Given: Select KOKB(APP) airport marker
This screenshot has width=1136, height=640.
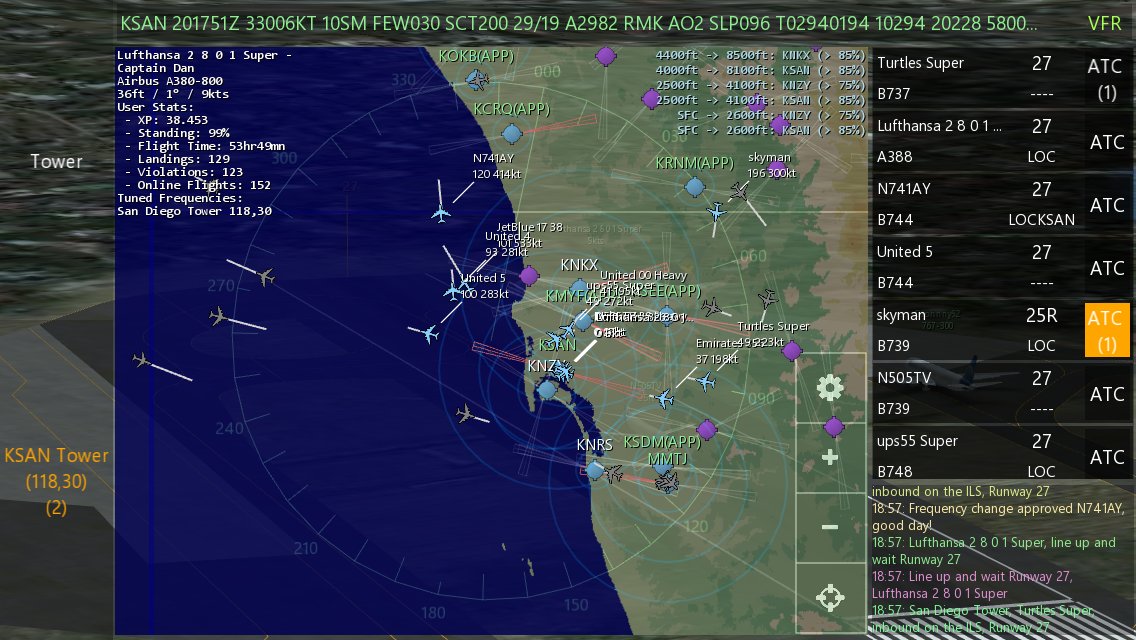Looking at the screenshot, I should 476,78.
